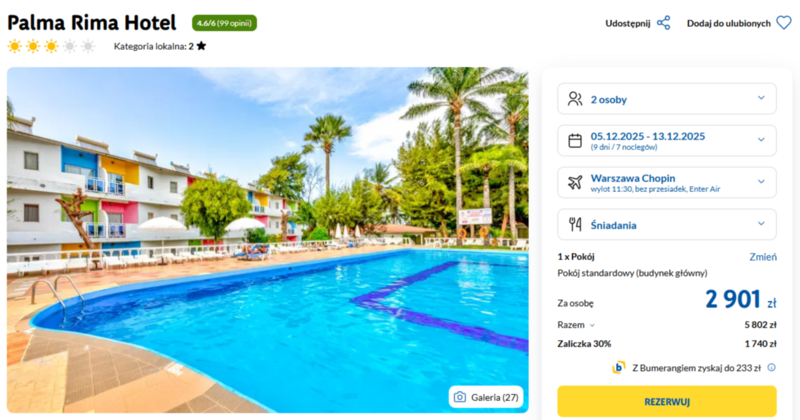Screen dimensions: 800x420
Task: Expand the 2 osoby guests dropdown
Action: (x=667, y=99)
